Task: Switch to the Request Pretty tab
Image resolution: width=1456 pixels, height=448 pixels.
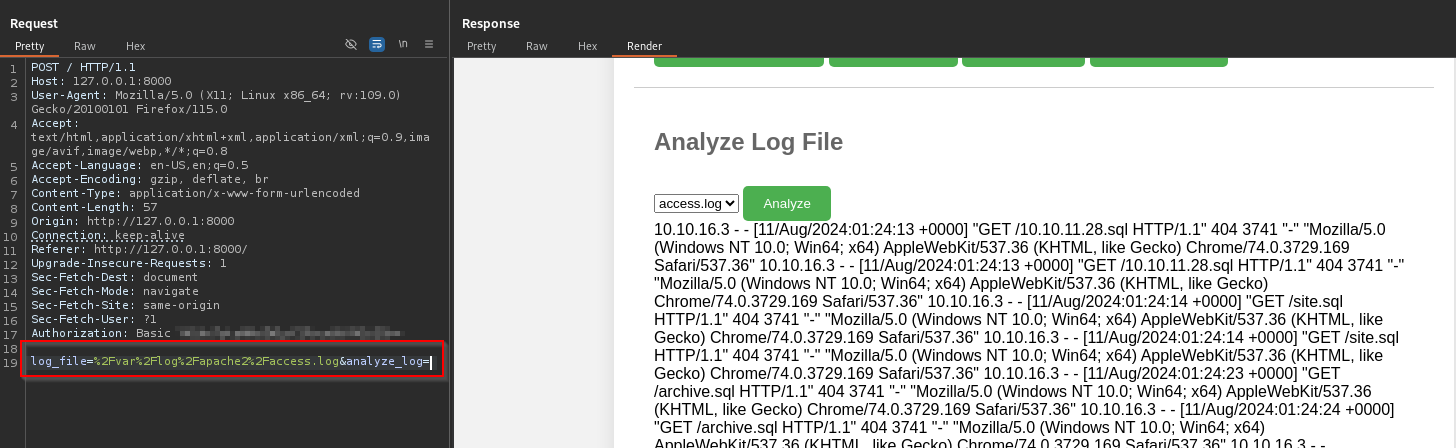Action: click(30, 46)
